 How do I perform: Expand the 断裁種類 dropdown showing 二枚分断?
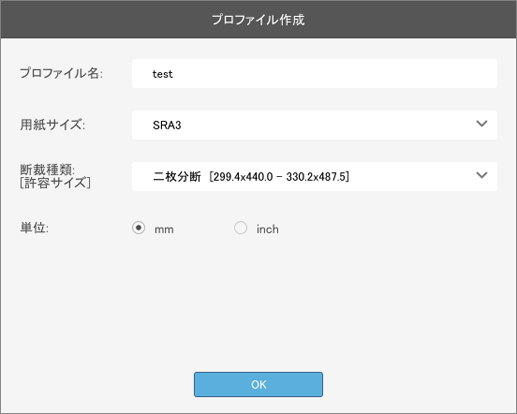pyautogui.click(x=314, y=176)
